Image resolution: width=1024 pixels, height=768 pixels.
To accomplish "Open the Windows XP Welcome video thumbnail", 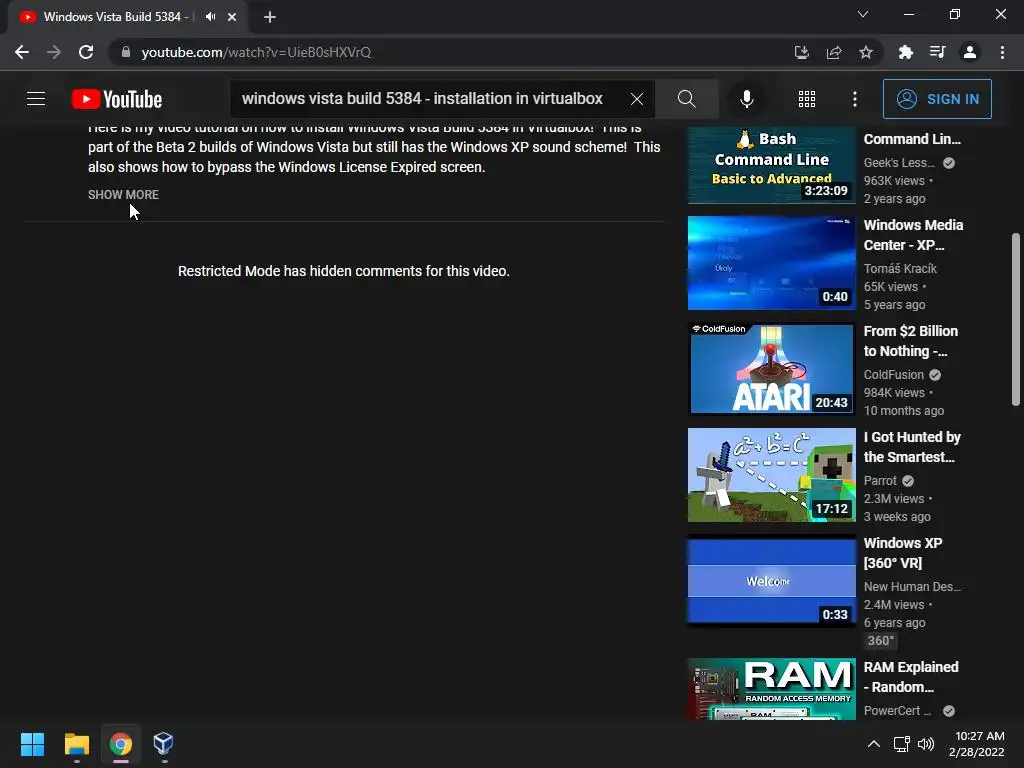I will point(771,581).
